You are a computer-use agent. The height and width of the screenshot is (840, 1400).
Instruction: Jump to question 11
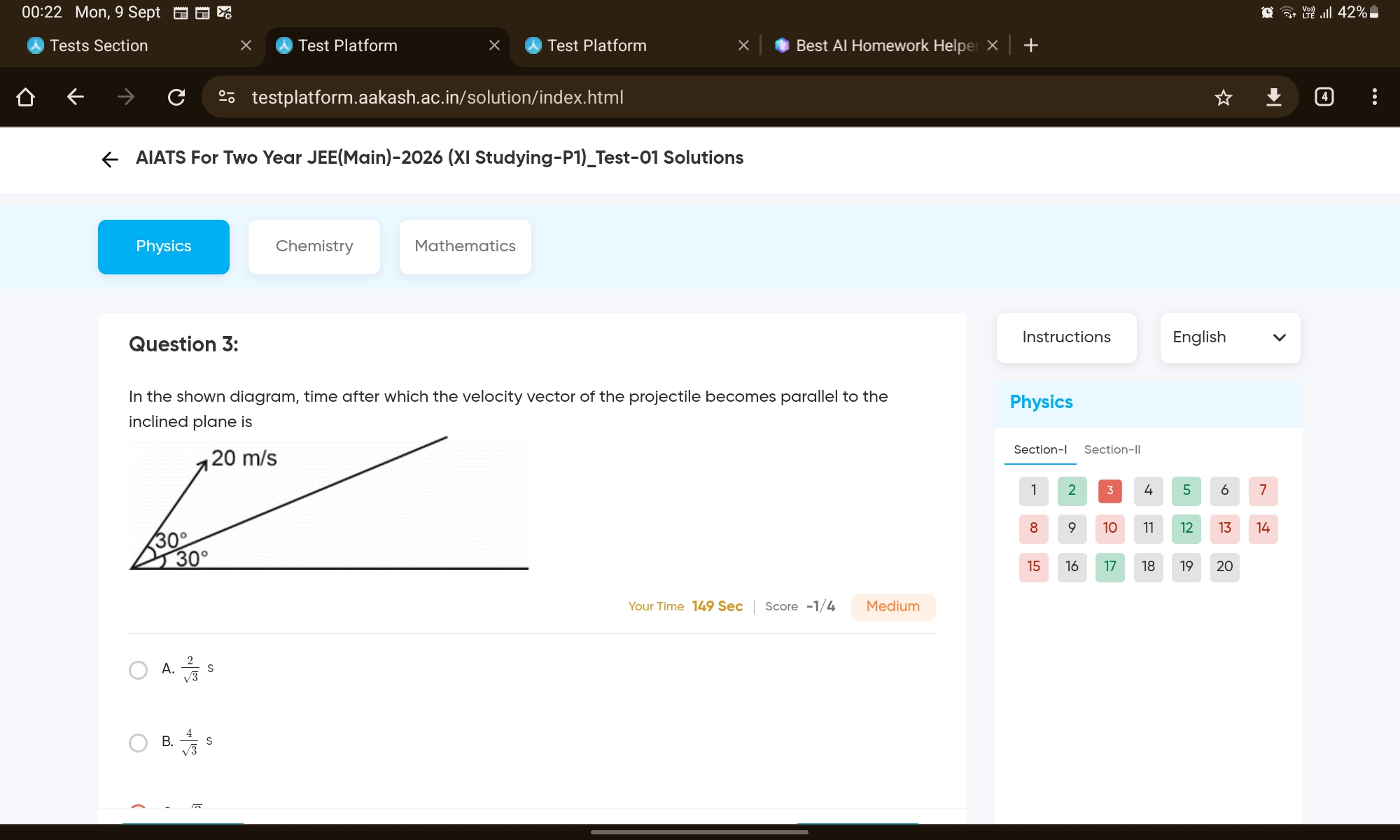[1148, 528]
